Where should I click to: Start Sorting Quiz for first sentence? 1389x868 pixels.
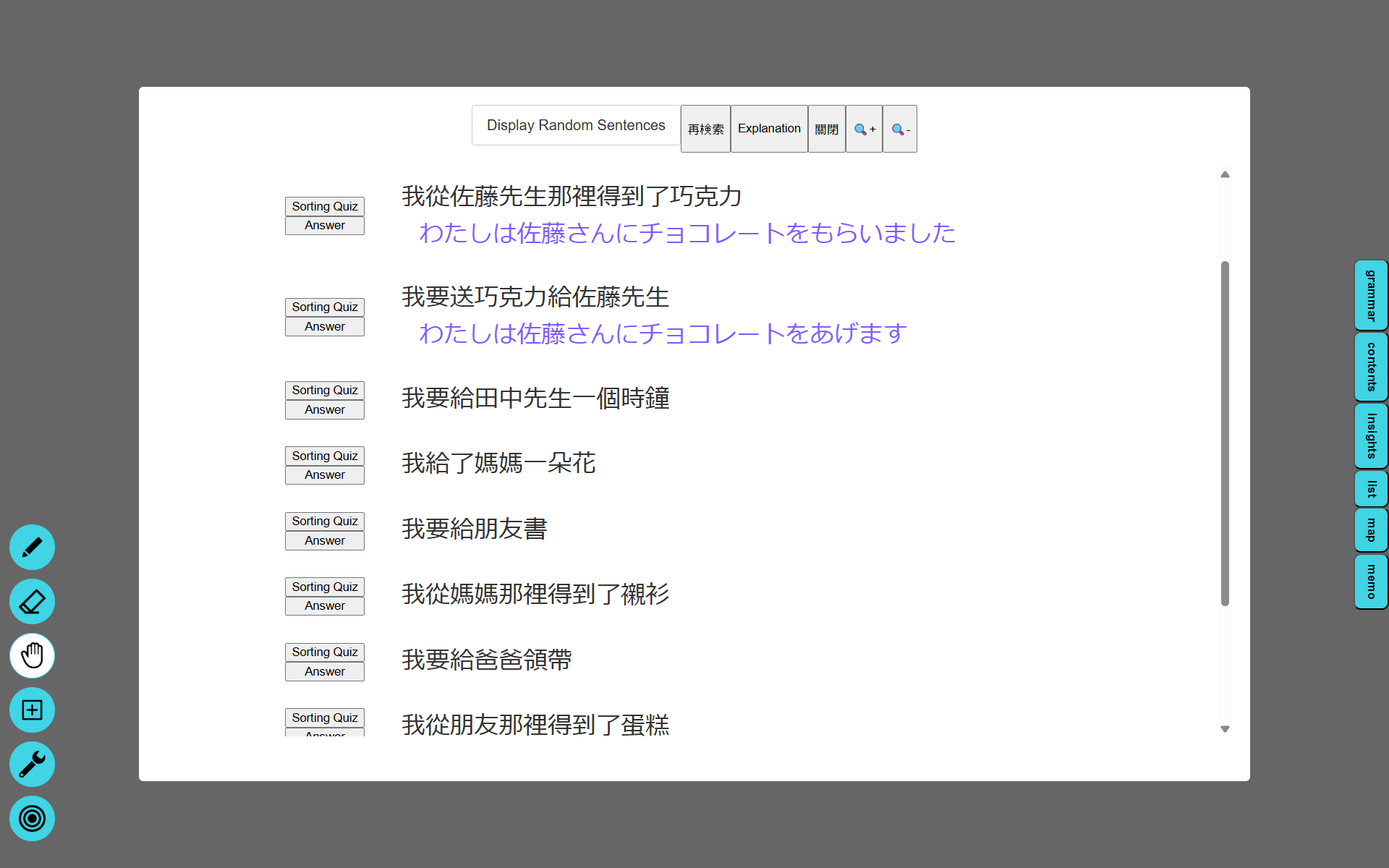325,206
